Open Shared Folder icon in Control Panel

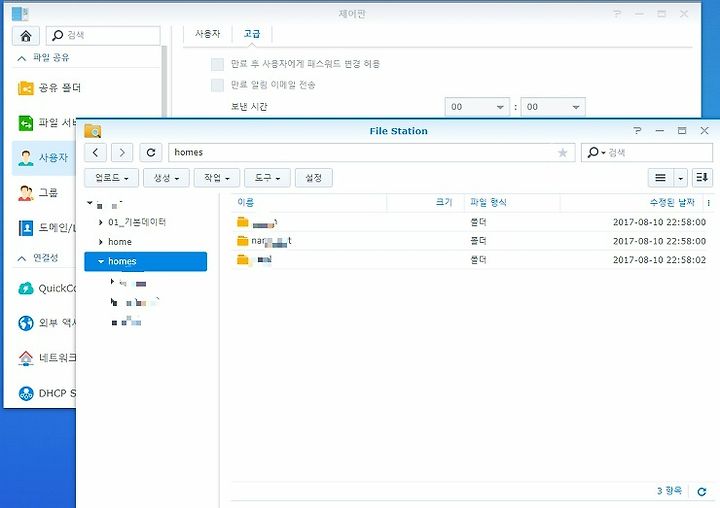26,88
